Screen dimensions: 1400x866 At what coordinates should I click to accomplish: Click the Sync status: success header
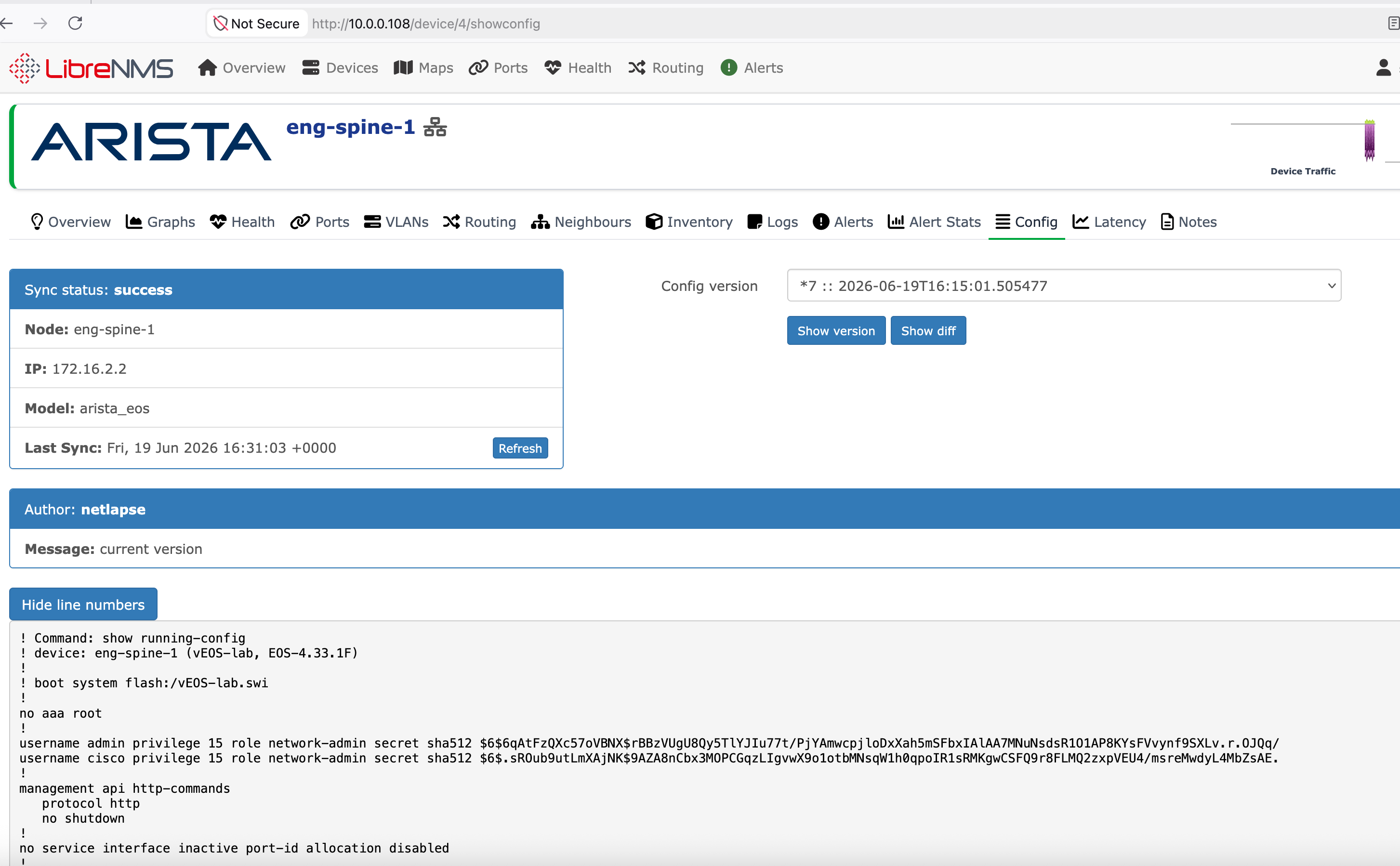287,290
